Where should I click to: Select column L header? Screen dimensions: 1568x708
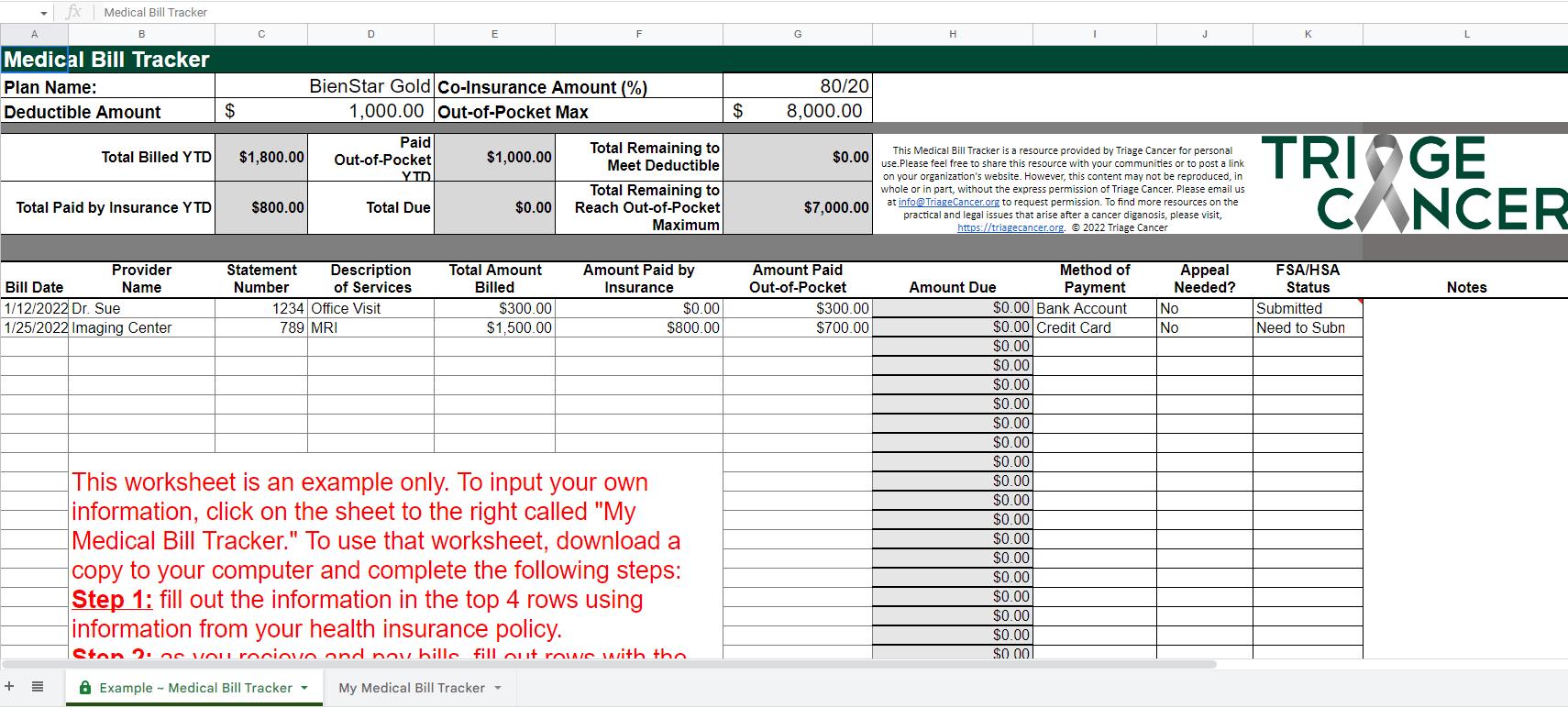pyautogui.click(x=1466, y=34)
